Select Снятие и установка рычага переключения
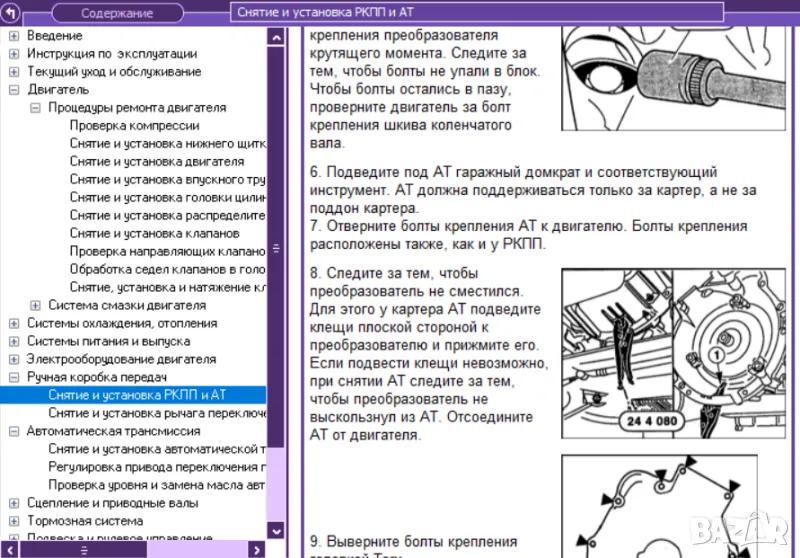Image resolution: width=800 pixels, height=558 pixels. (x=156, y=413)
